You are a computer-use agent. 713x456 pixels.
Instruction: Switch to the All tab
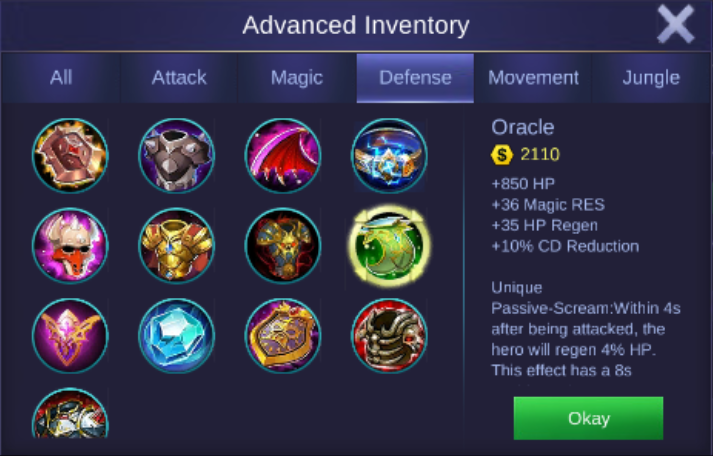[x=61, y=78]
